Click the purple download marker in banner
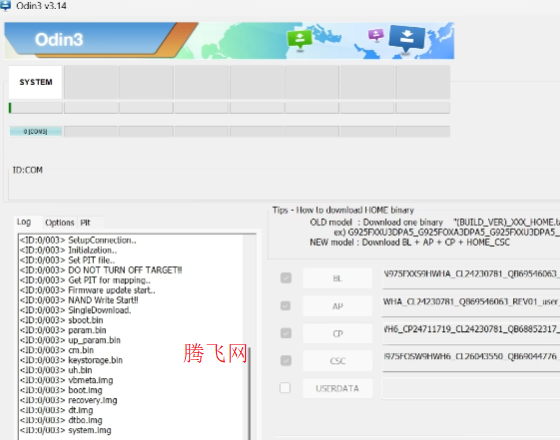This screenshot has height=440, width=560. 376,35
